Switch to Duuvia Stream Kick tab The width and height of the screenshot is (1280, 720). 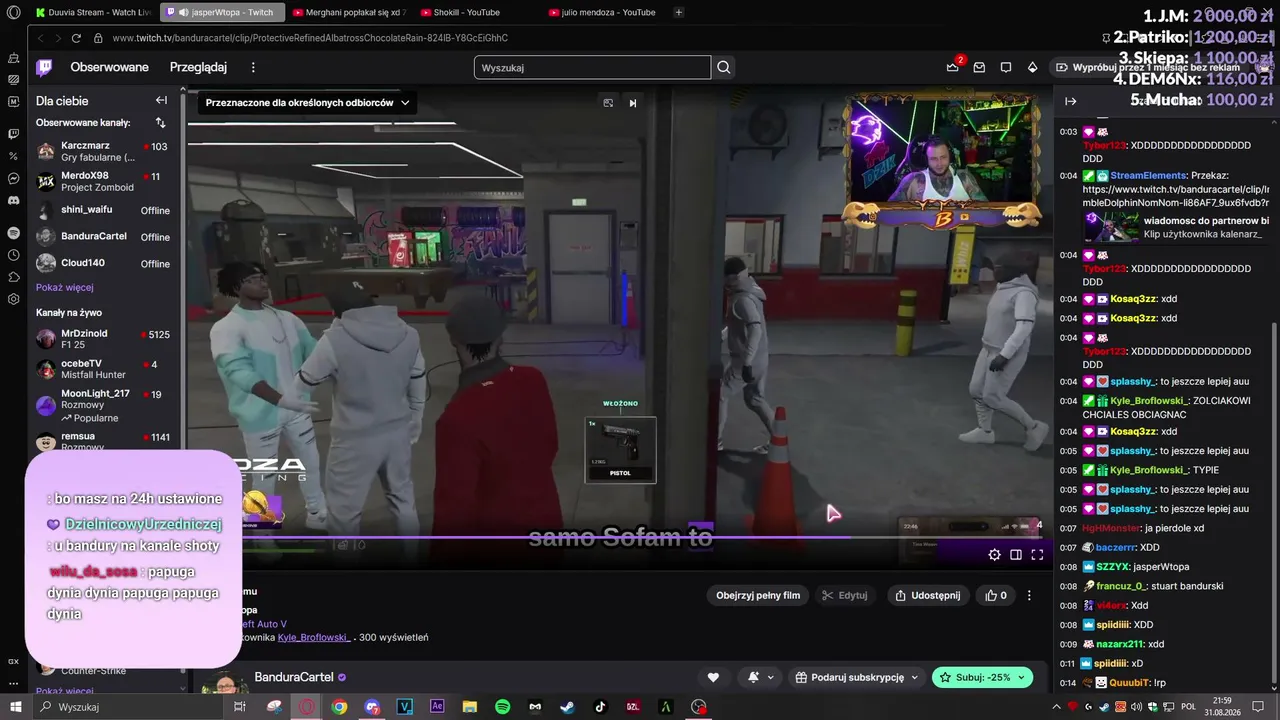point(92,12)
